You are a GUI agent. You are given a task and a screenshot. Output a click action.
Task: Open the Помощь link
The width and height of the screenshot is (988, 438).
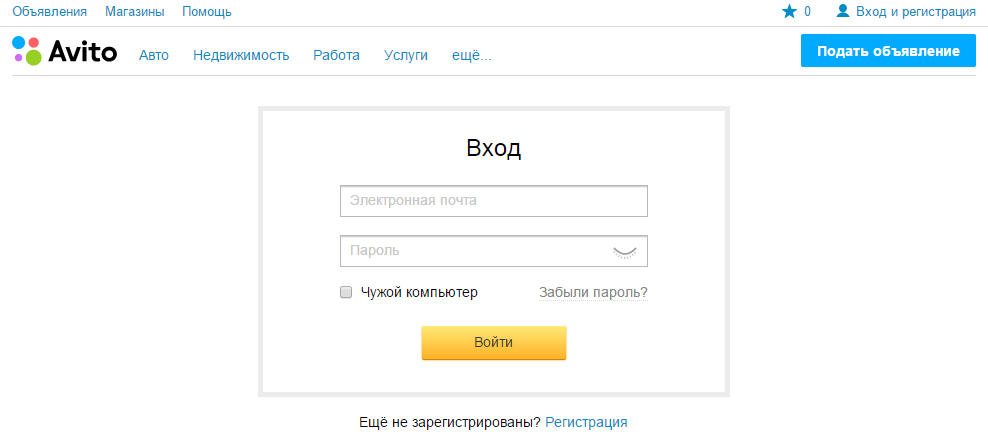pos(207,11)
